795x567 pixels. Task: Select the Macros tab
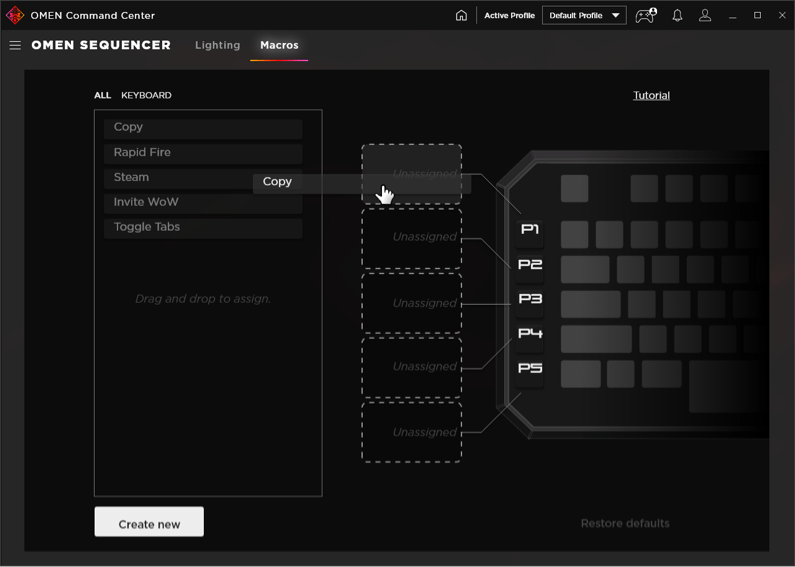point(279,45)
